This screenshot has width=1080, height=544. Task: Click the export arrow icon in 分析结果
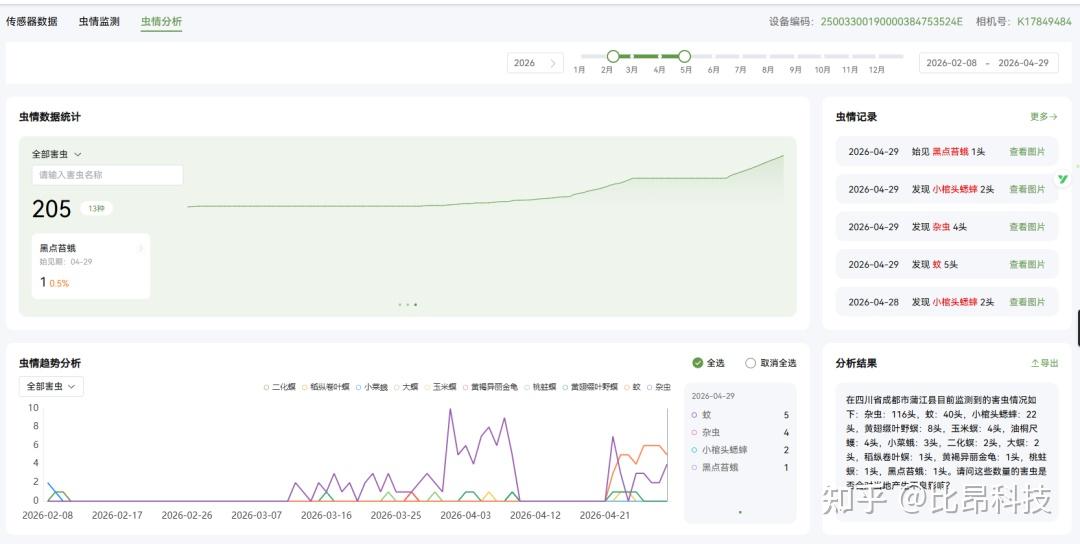(x=1035, y=363)
